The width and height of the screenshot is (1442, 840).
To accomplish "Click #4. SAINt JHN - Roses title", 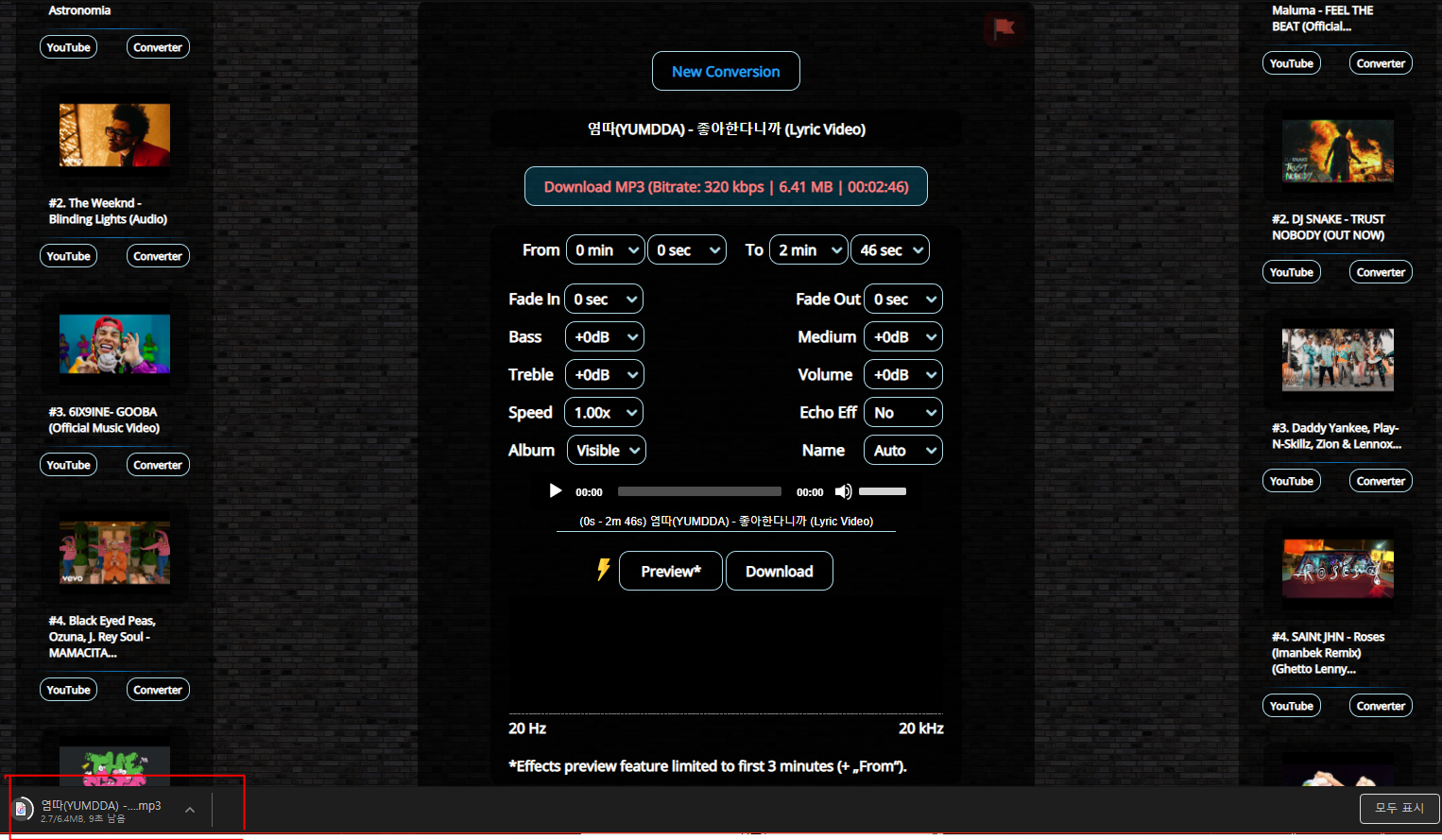I will point(1328,653).
